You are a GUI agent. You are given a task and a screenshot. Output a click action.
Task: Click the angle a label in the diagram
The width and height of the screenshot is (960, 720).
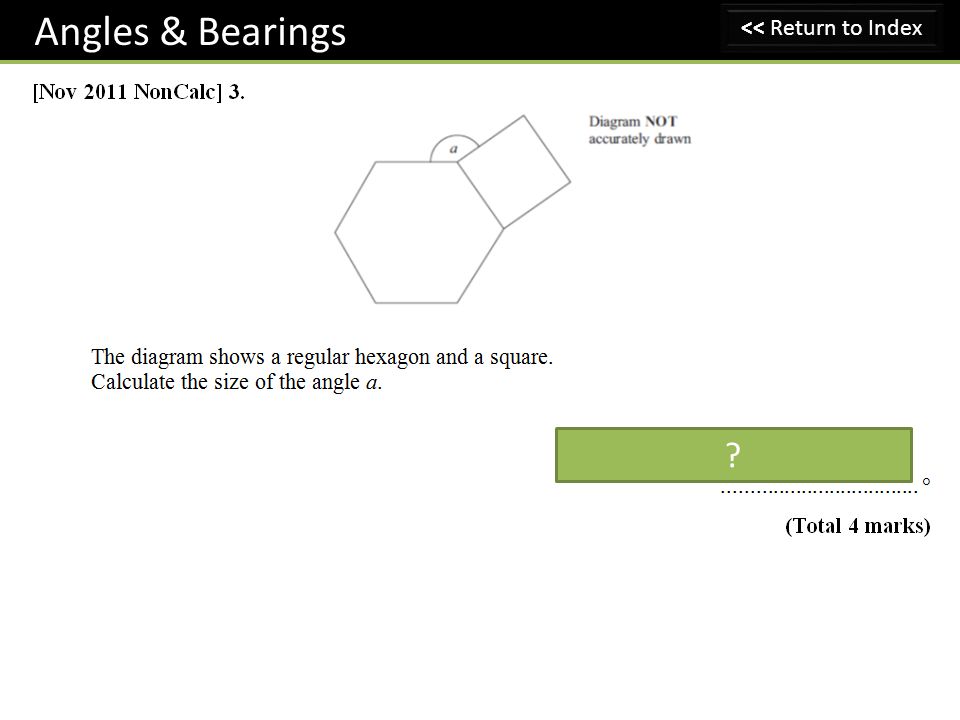pyautogui.click(x=454, y=149)
